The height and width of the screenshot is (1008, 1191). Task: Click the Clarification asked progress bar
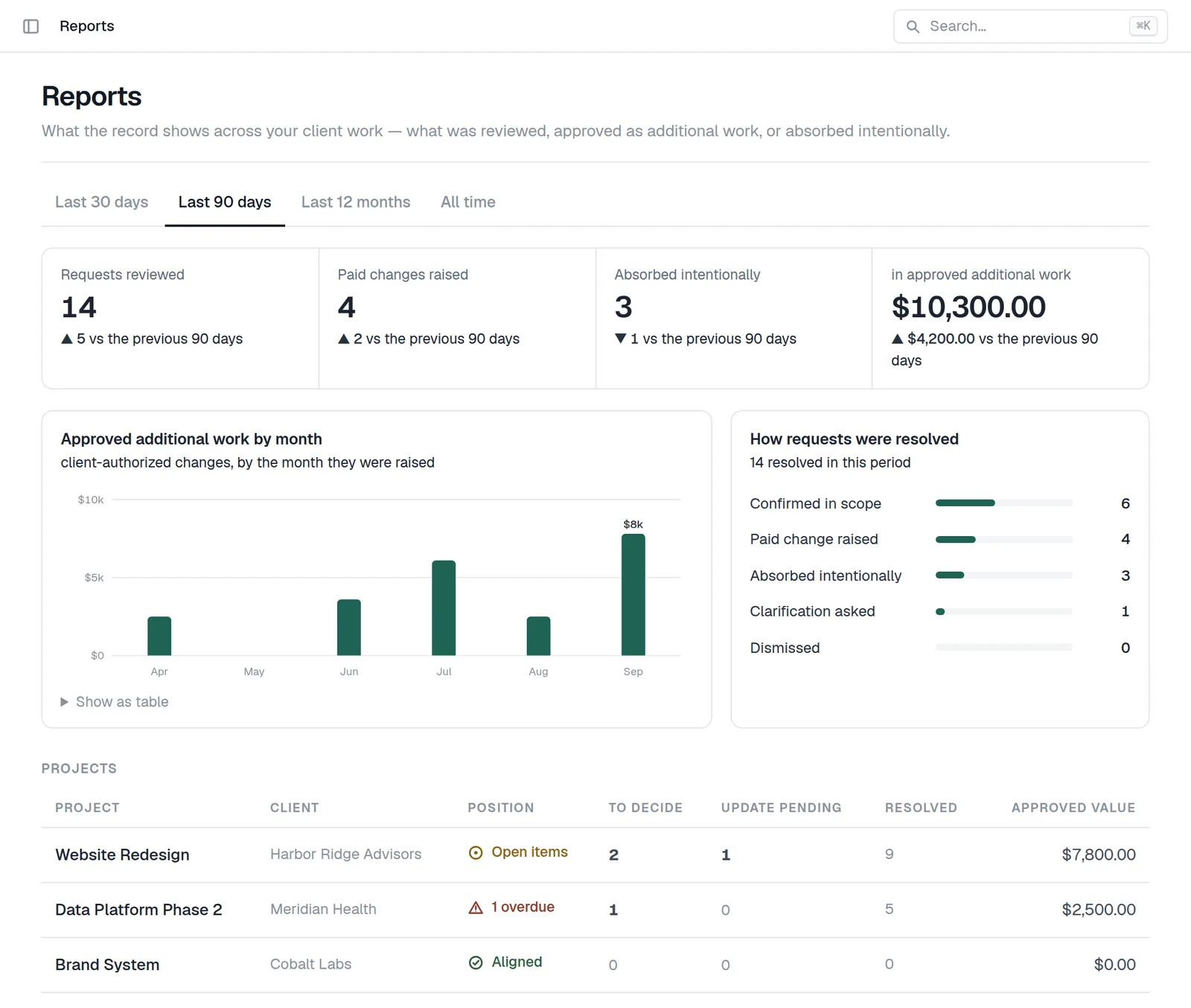click(1003, 611)
